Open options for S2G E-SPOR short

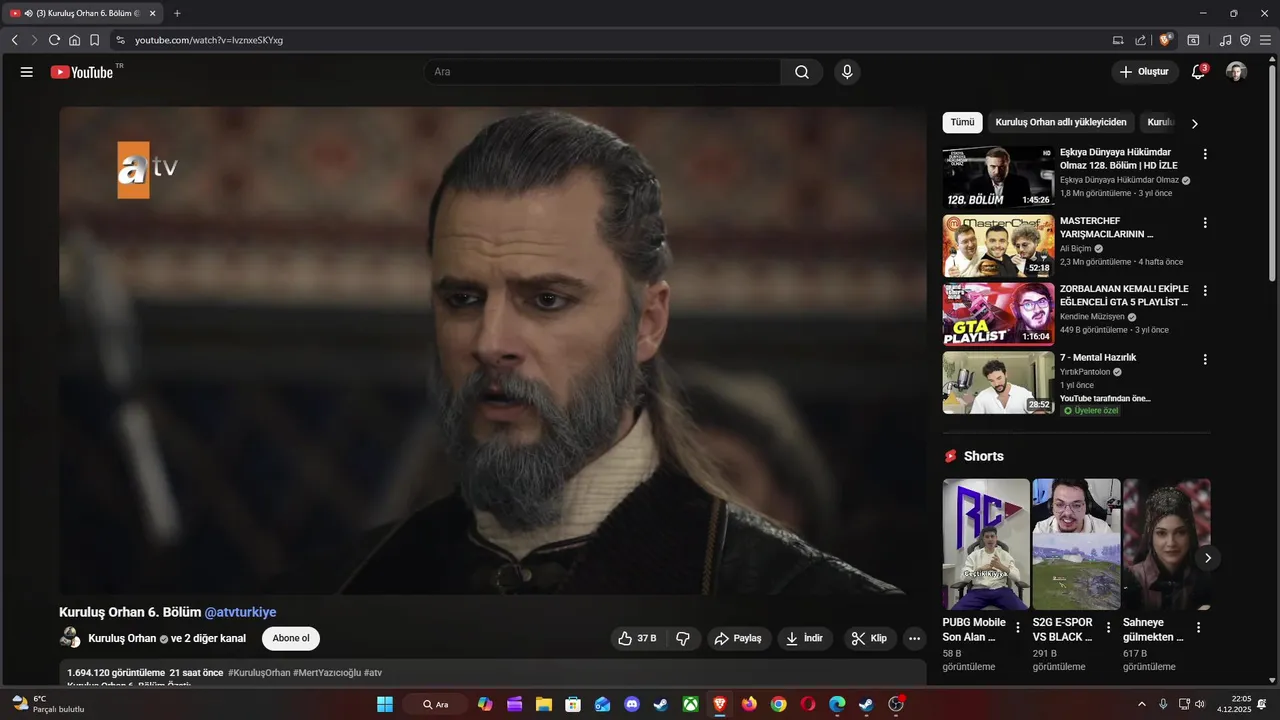pyautogui.click(x=1108, y=628)
